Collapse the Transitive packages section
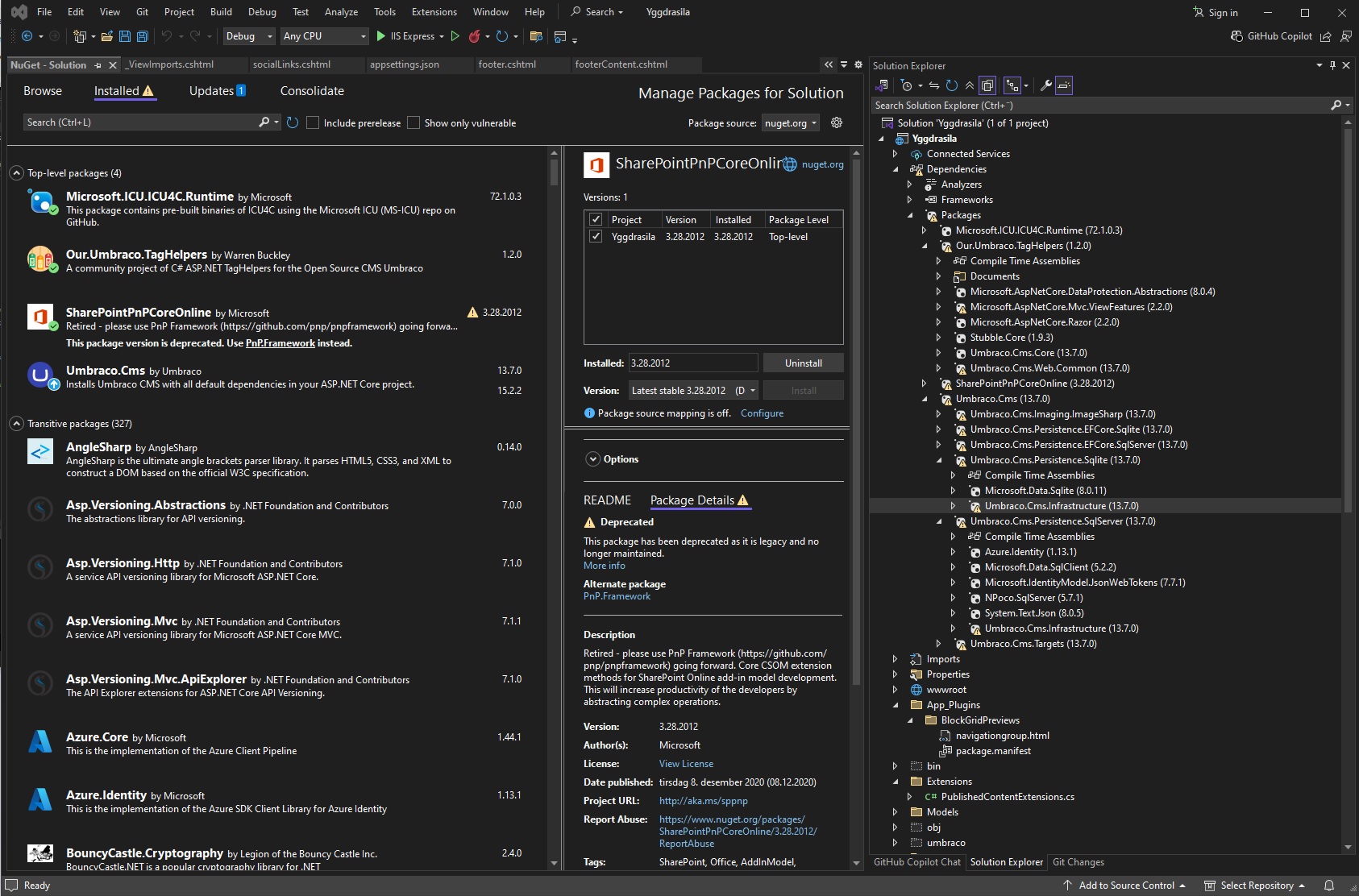This screenshot has height=896, width=1359. [x=16, y=424]
